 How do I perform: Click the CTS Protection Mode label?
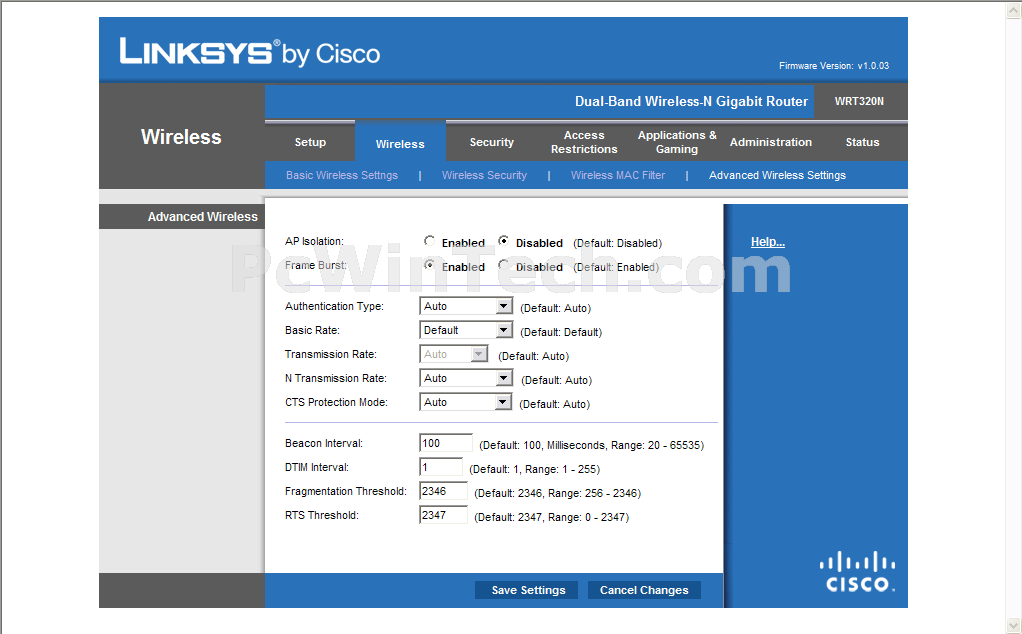(x=336, y=403)
